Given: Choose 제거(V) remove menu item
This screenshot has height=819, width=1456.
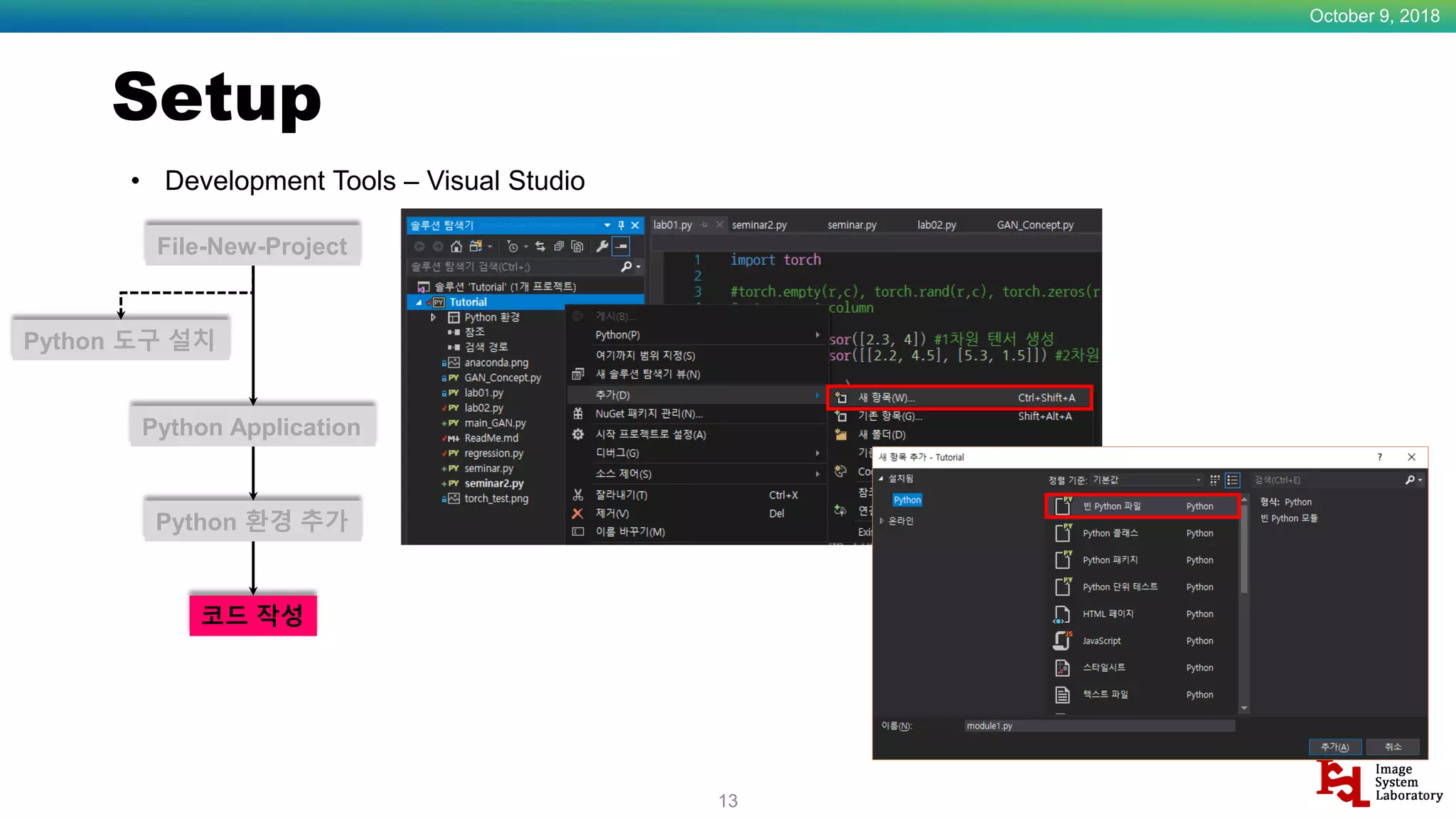Looking at the screenshot, I should (697, 513).
